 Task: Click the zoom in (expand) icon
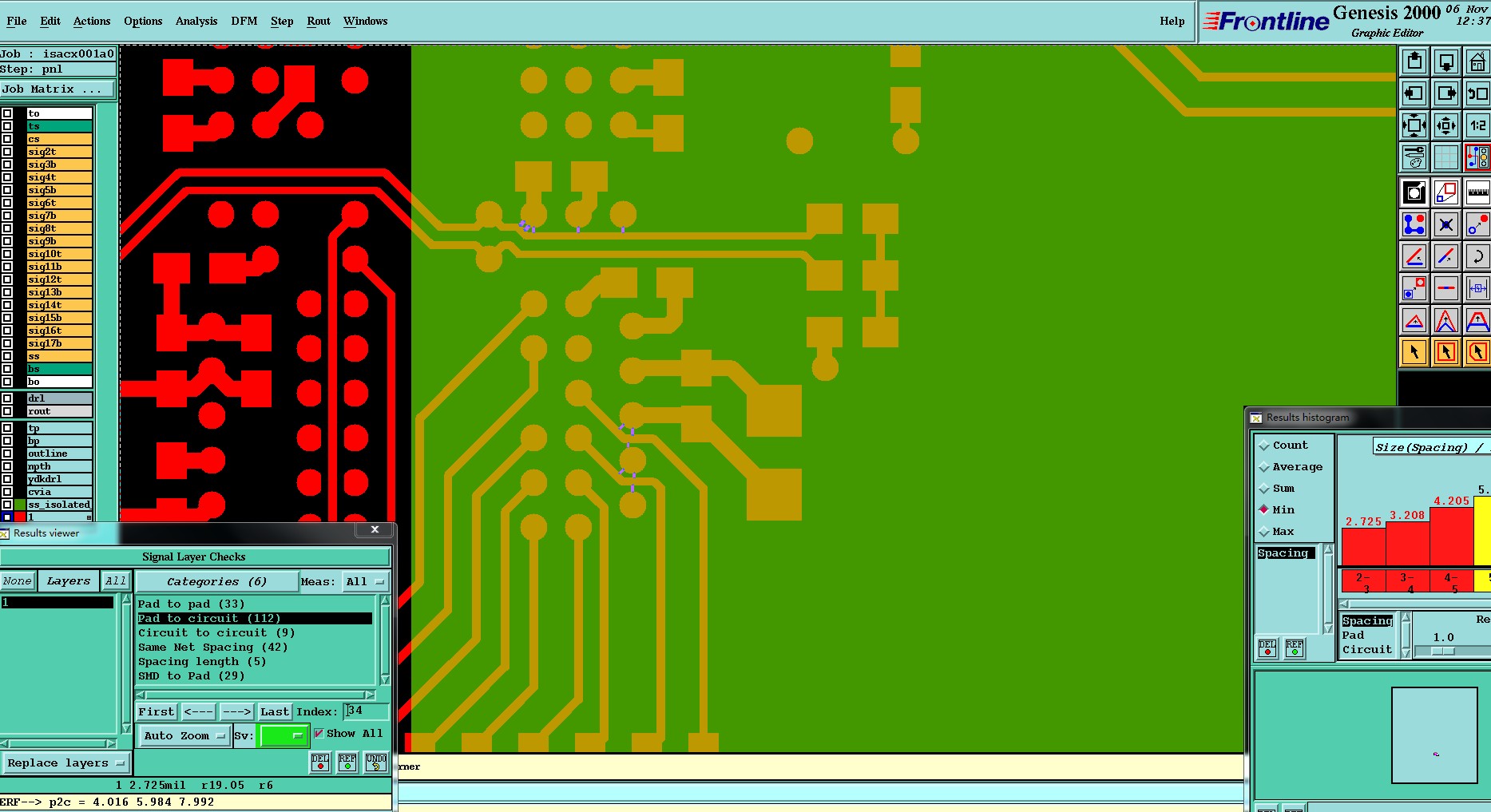click(x=1414, y=125)
